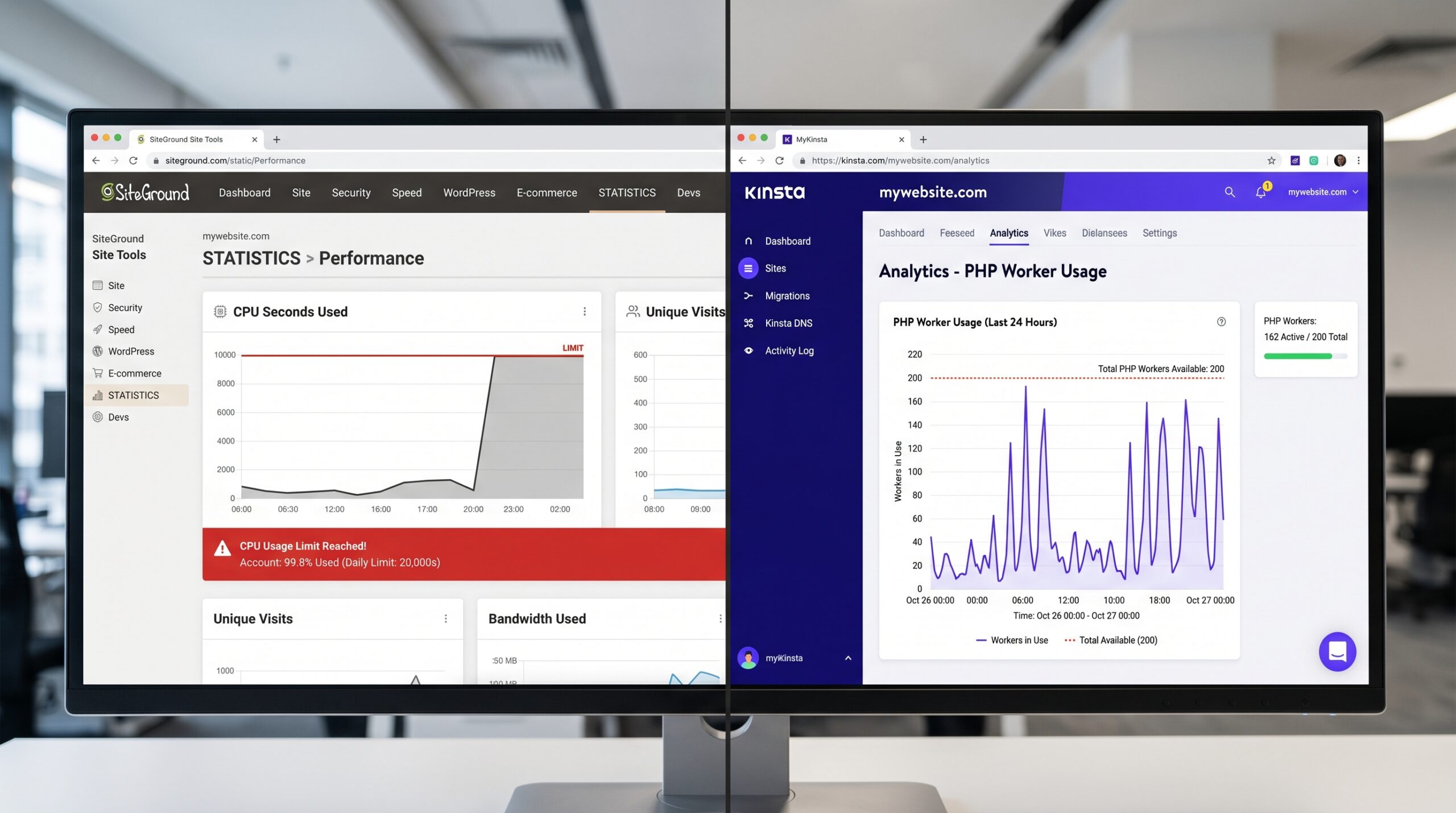Viewport: 1456px width, 813px height.
Task: Click the STATISTICS breadcrumb heading
Action: coord(251,259)
